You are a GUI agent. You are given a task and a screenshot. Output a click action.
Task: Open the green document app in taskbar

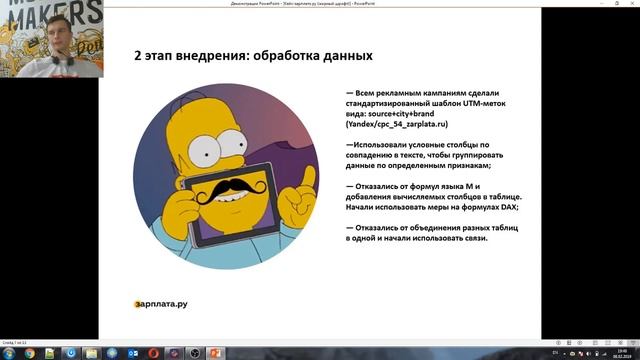(x=50, y=353)
